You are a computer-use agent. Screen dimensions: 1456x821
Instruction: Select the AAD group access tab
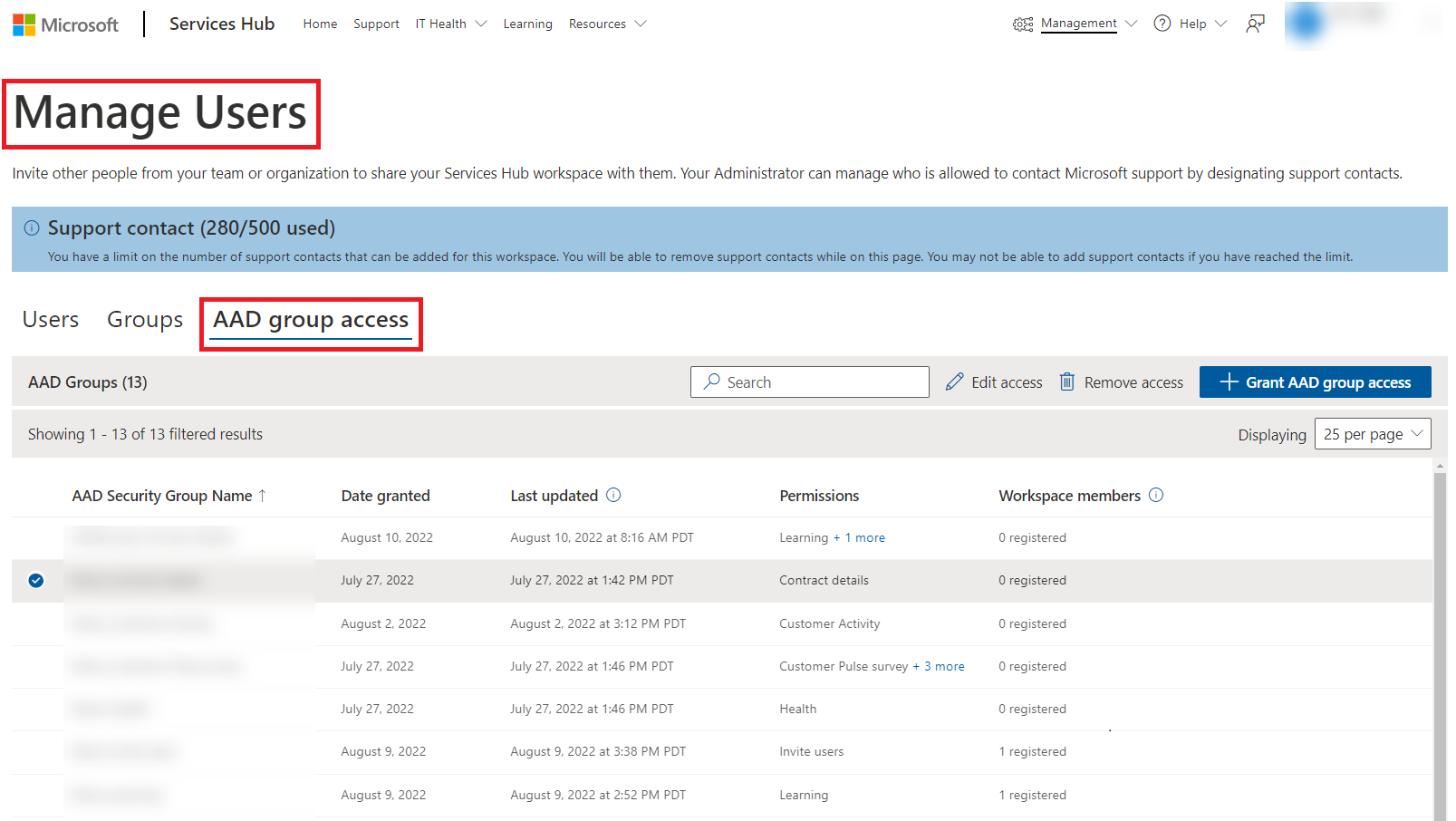pyautogui.click(x=311, y=320)
